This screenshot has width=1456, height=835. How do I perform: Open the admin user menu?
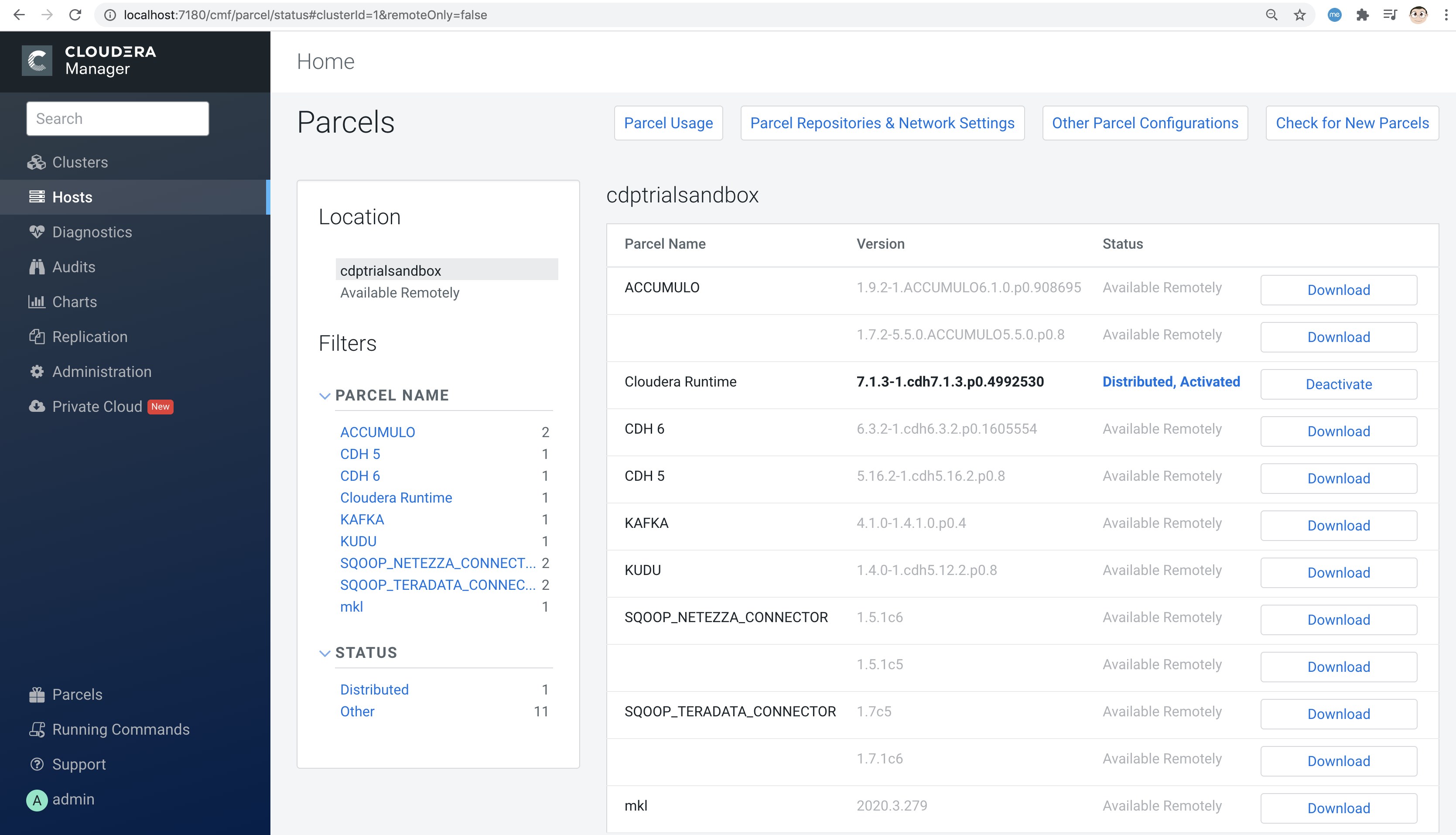[73, 799]
